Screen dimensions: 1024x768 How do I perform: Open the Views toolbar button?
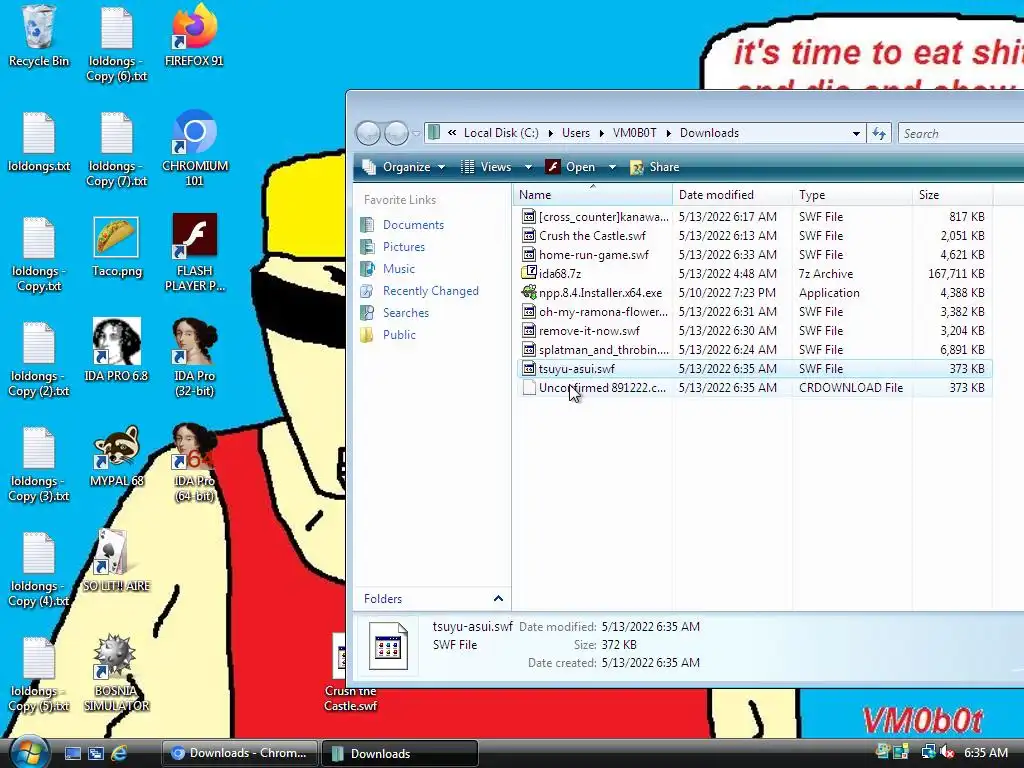pyautogui.click(x=487, y=167)
